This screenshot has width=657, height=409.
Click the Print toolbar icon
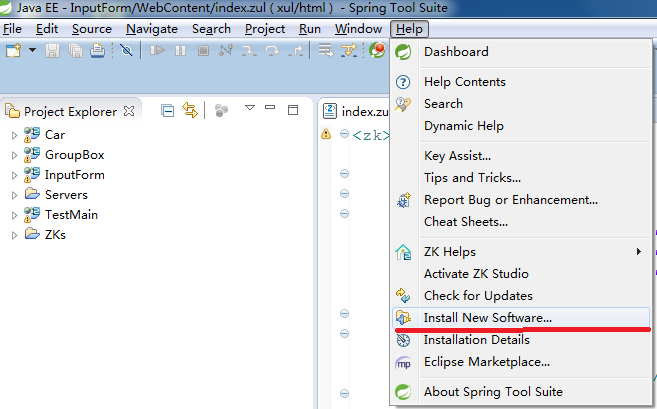[98, 51]
